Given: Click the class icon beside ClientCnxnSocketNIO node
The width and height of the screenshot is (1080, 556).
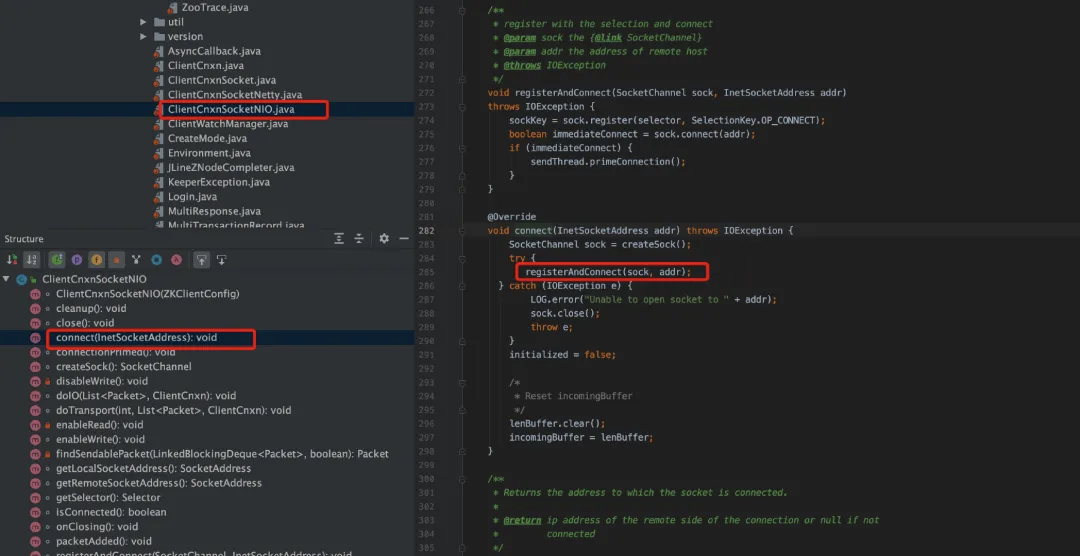Looking at the screenshot, I should [x=21, y=279].
